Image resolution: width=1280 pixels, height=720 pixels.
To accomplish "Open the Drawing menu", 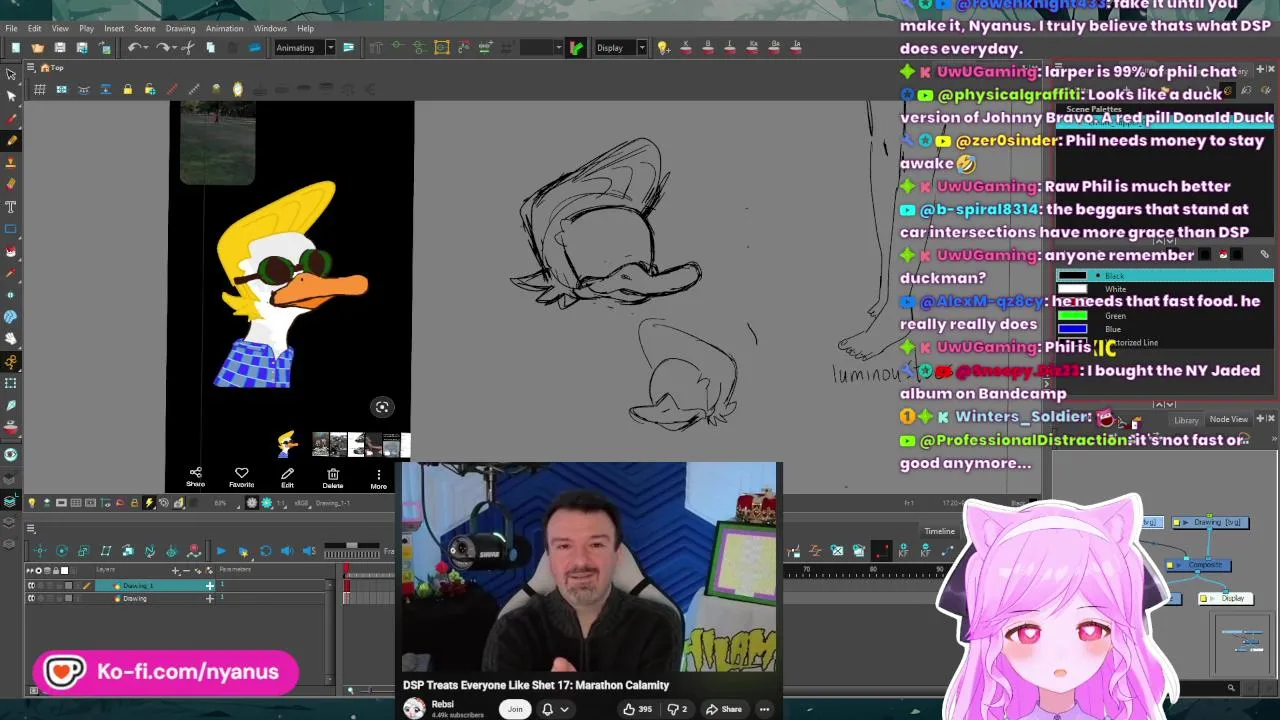I will (x=180, y=28).
